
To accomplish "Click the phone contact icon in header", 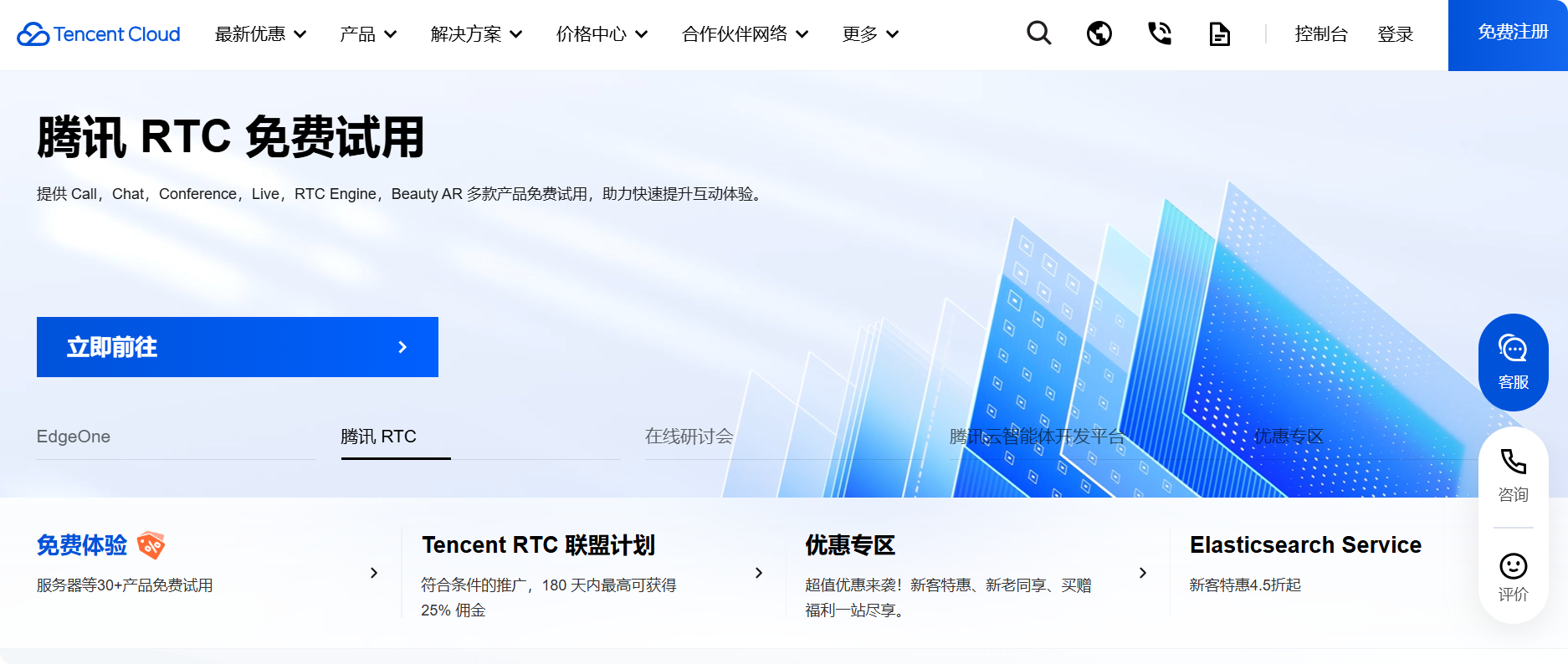I will point(1159,33).
